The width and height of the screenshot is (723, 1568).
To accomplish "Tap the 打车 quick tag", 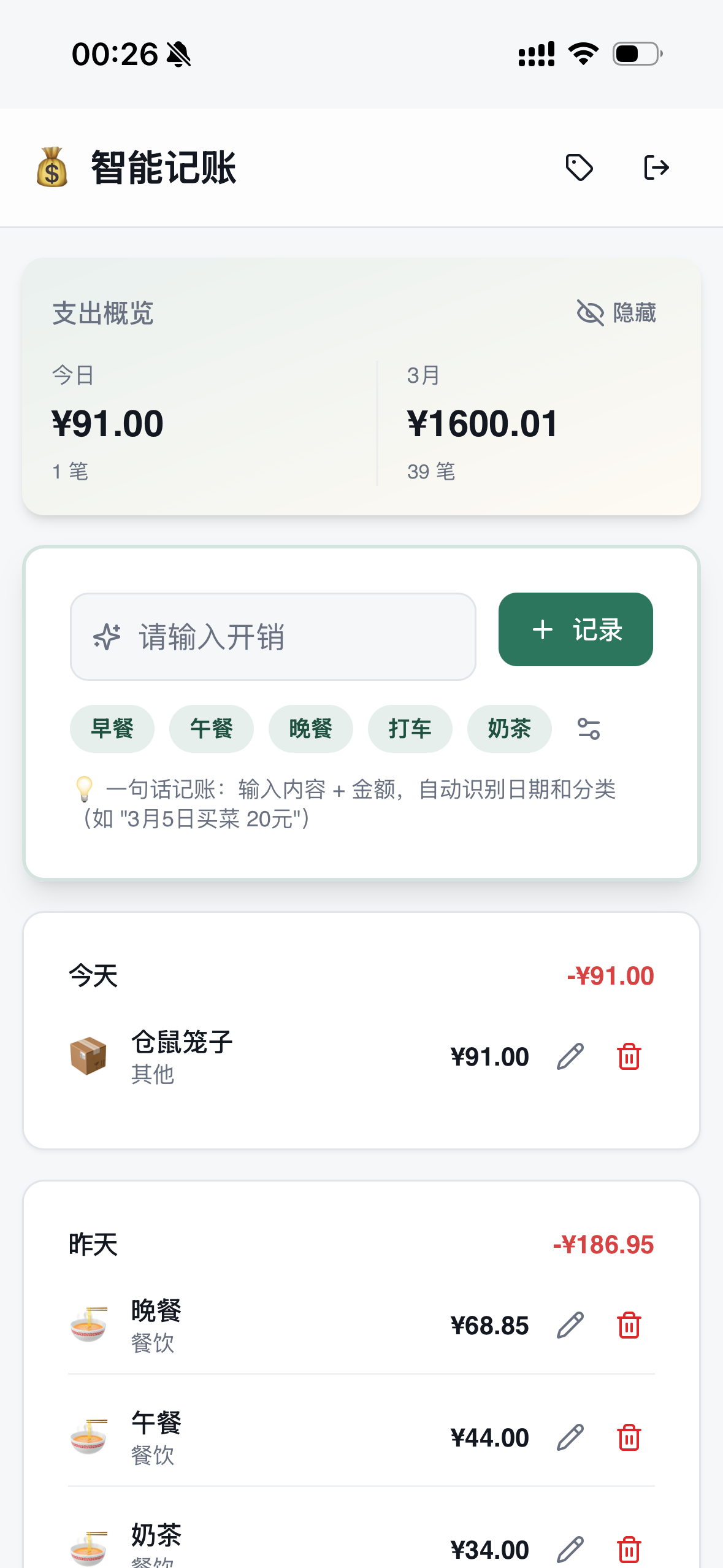I will point(410,729).
